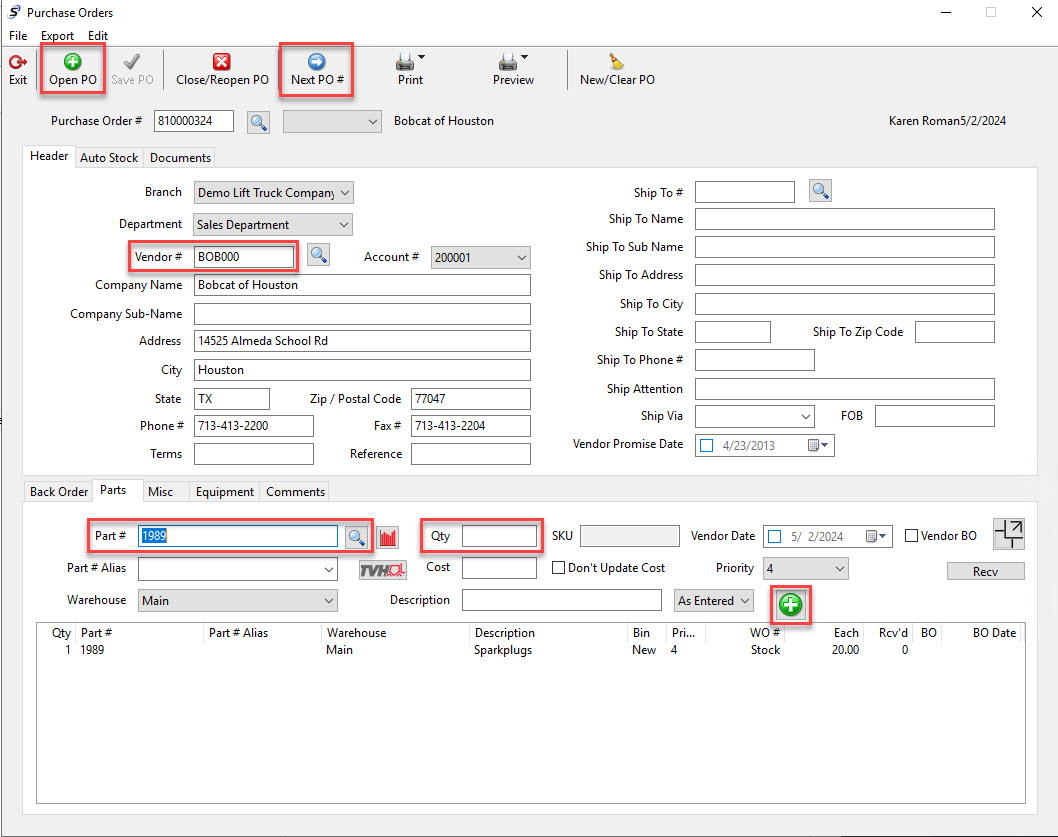This screenshot has height=837, width=1058.
Task: Open Ship To # lookup magnifier
Action: [820, 191]
